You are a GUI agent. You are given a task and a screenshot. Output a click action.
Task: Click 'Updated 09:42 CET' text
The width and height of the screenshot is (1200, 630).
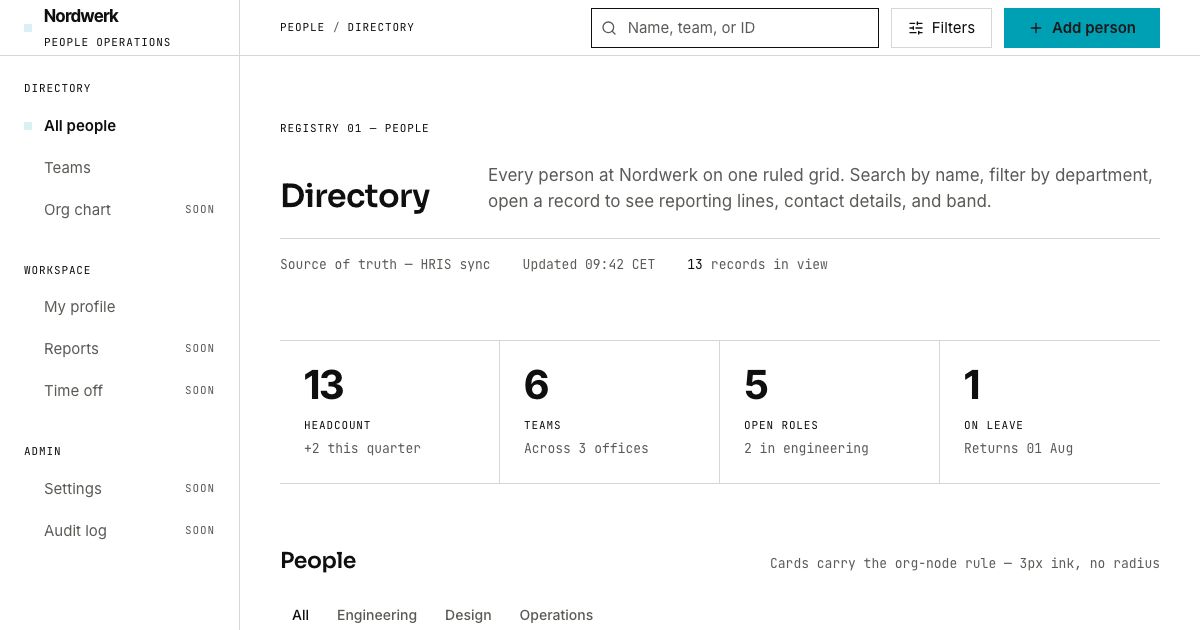[589, 265]
